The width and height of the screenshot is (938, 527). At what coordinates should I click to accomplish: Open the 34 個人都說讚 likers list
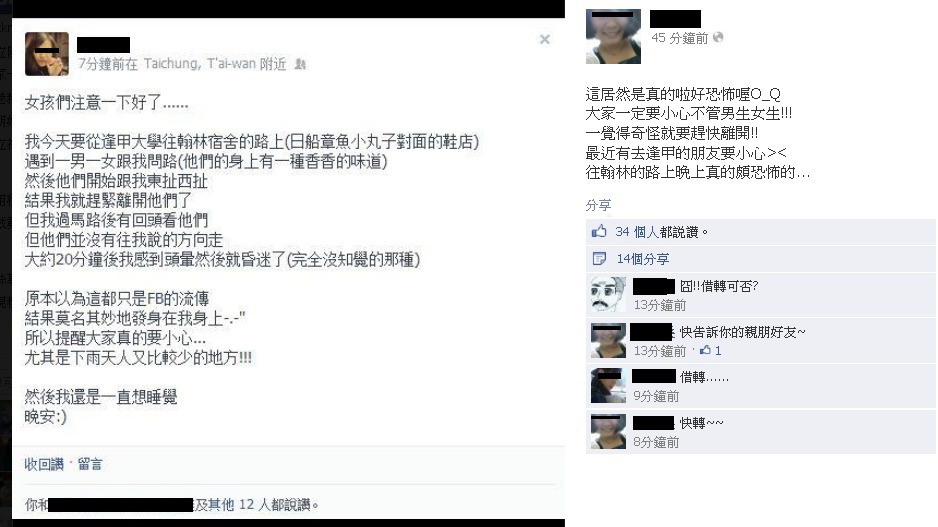657,232
